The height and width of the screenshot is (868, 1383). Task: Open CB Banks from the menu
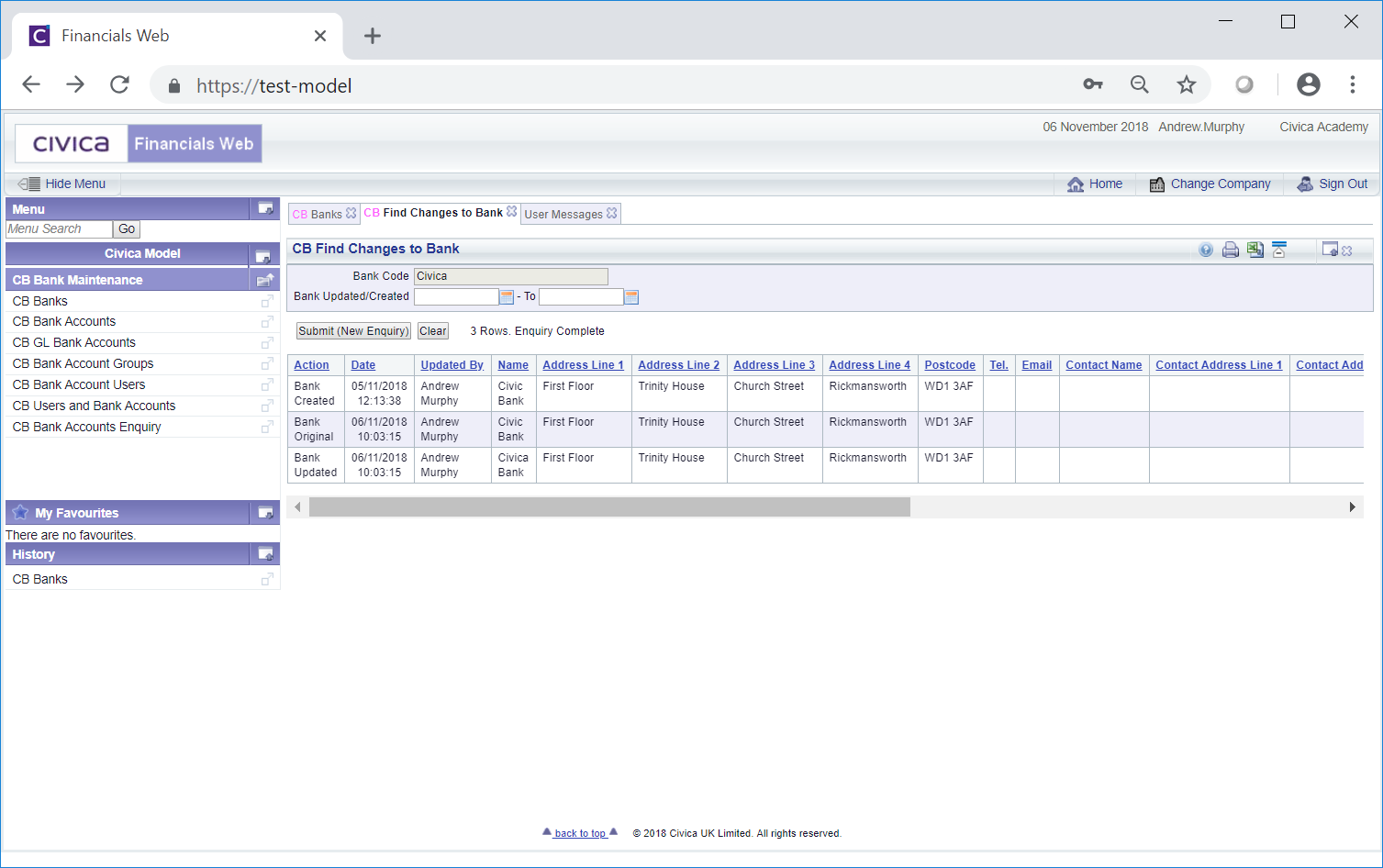point(40,301)
